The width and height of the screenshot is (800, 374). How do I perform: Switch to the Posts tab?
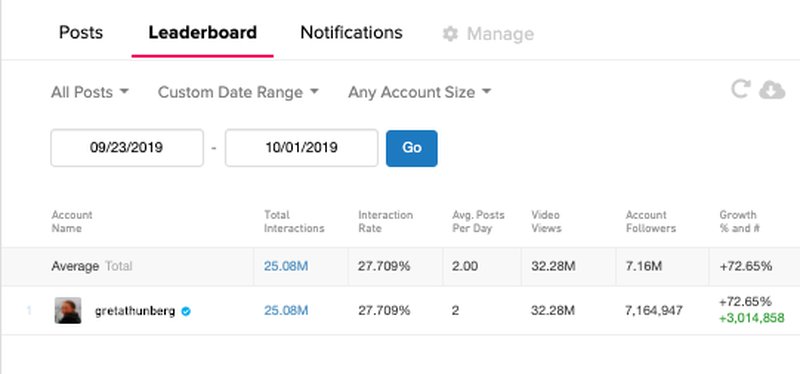(81, 33)
